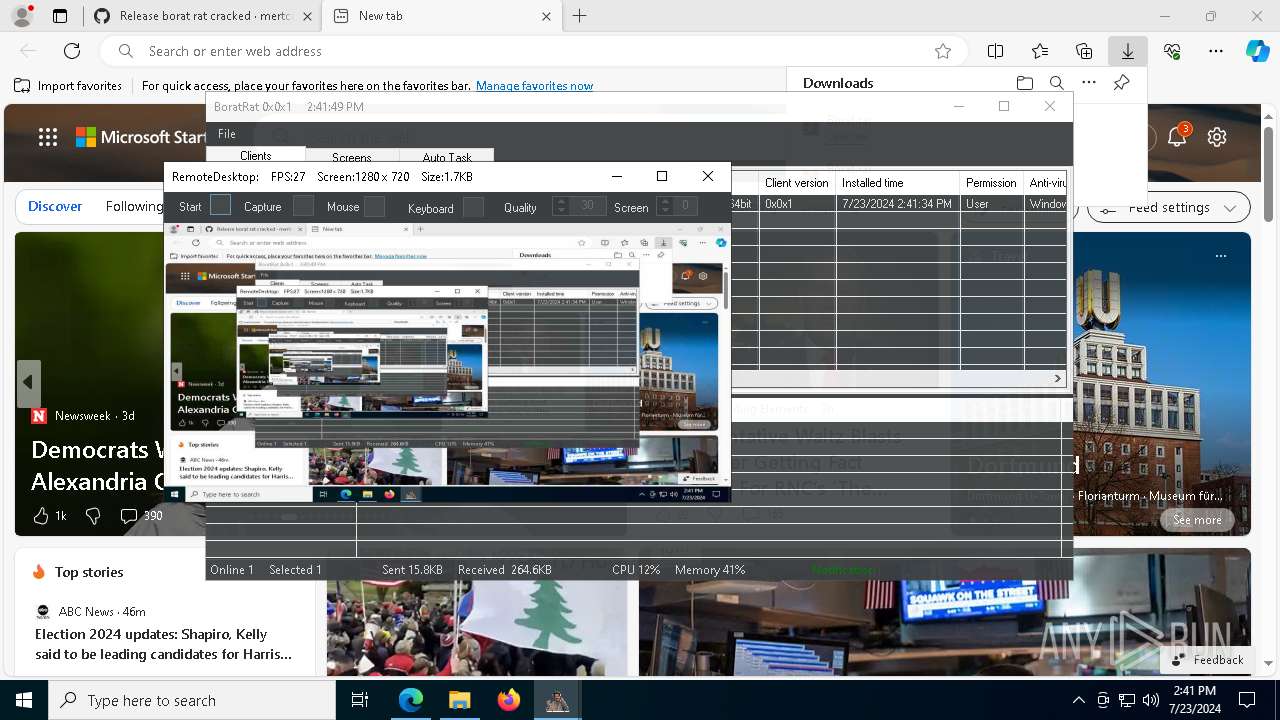The width and height of the screenshot is (1280, 720).
Task: Click the Installed time column header
Action: click(x=898, y=183)
